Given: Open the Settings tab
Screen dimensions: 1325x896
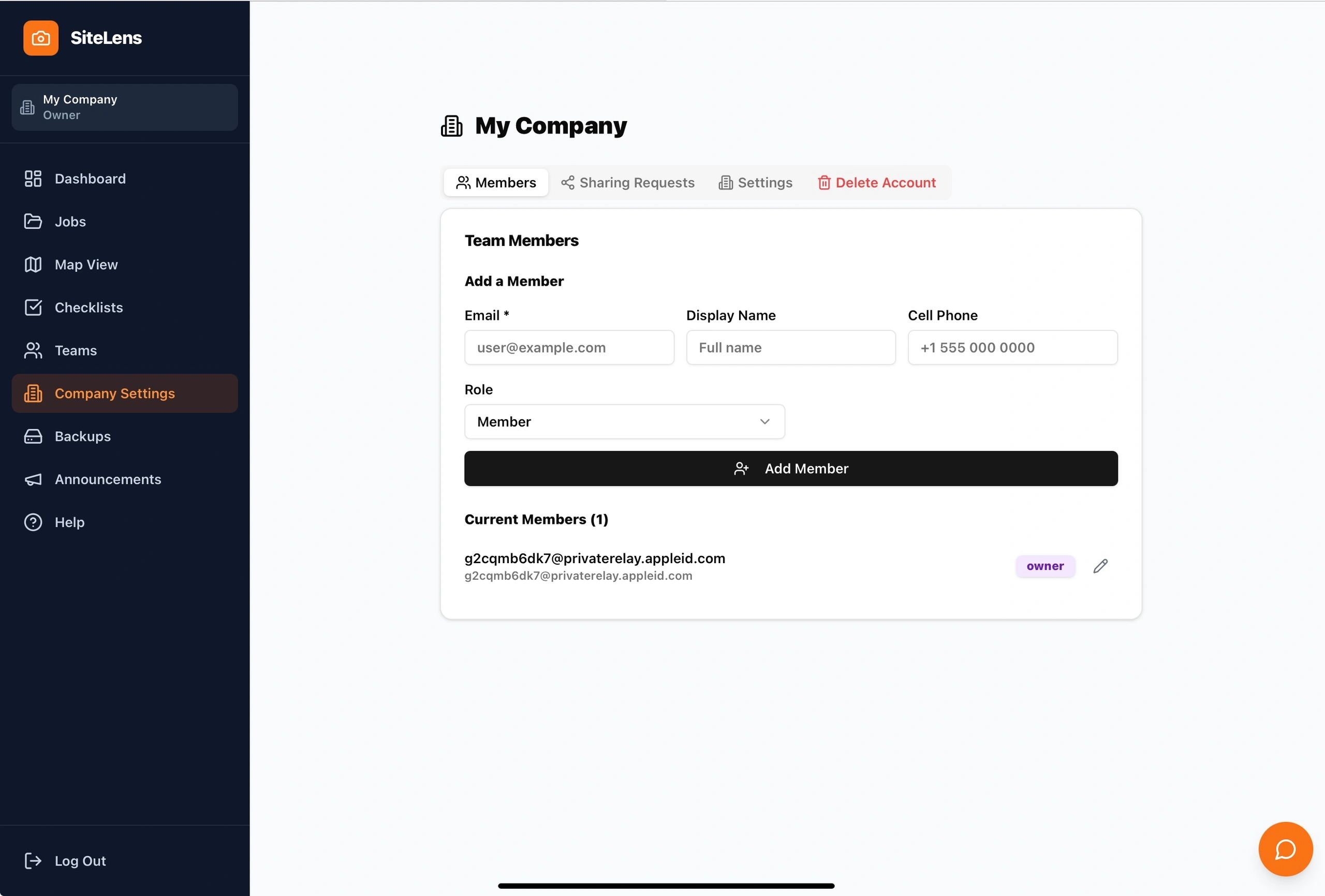Looking at the screenshot, I should (x=756, y=183).
